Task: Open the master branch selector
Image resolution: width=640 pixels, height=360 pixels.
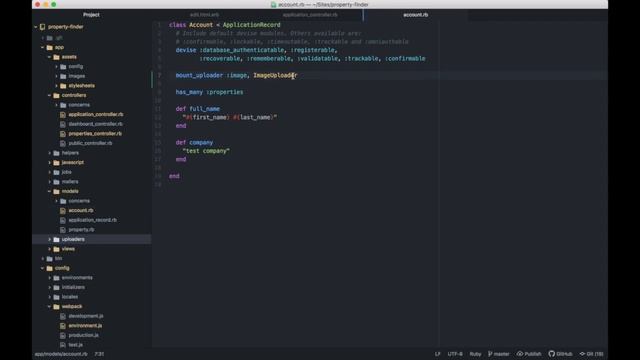Action: click(x=499, y=354)
